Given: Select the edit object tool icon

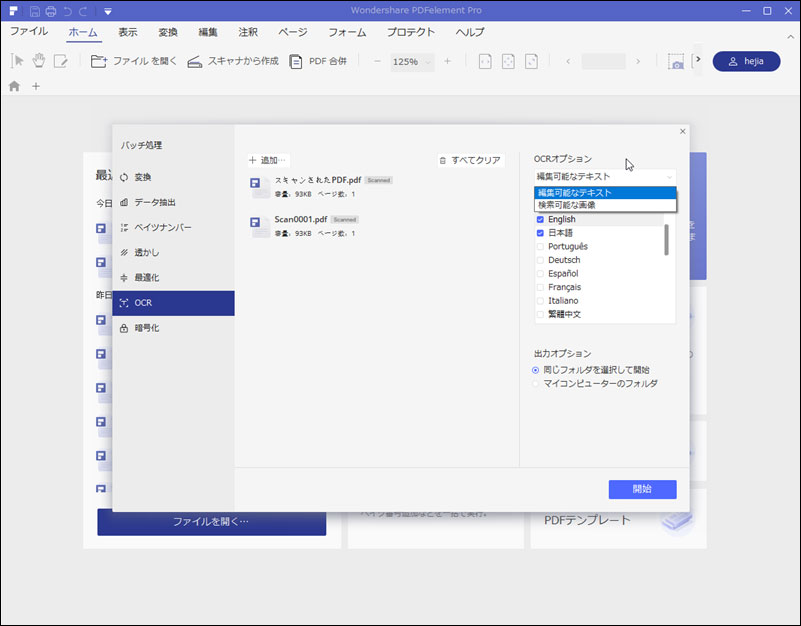Looking at the screenshot, I should click(x=61, y=61).
